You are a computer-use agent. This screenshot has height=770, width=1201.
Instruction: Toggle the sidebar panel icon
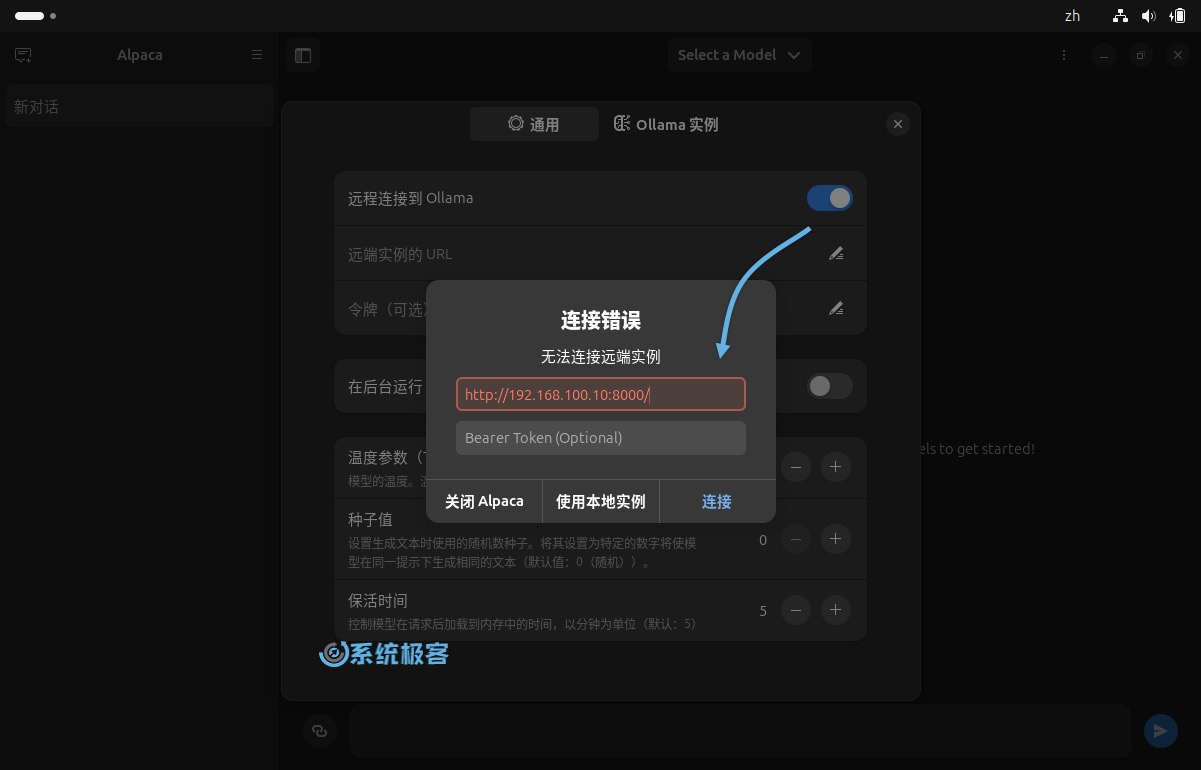point(303,55)
